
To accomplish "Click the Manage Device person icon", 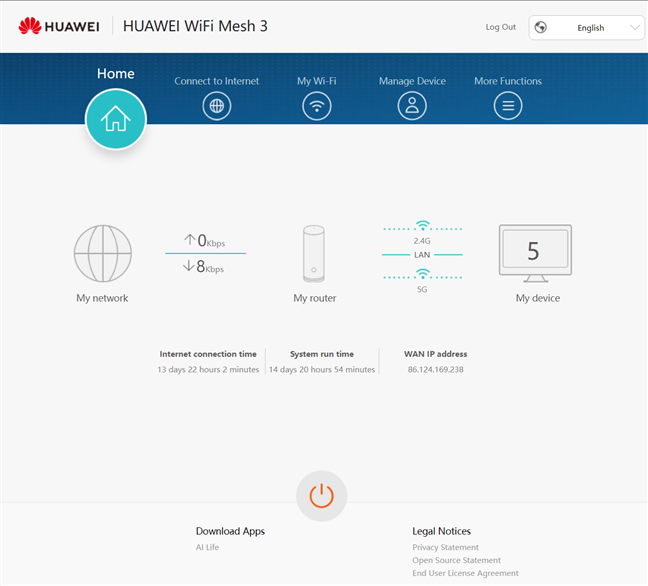I will (x=412, y=106).
